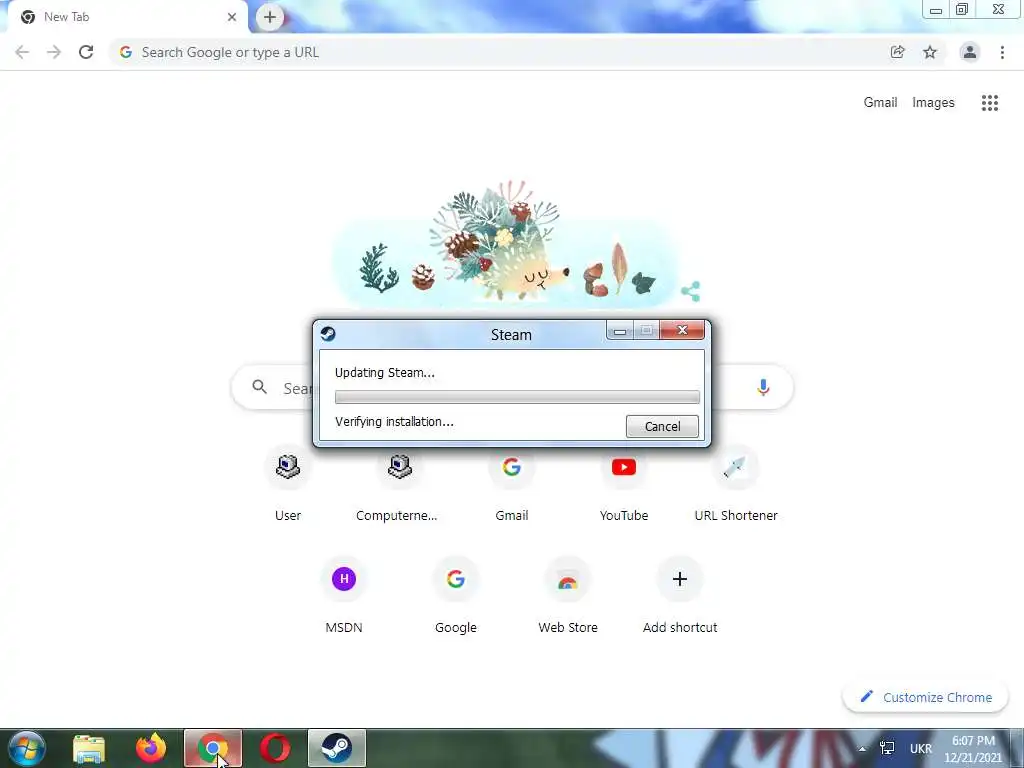Minimize the Chrome window
This screenshot has height=768, width=1024.
(x=936, y=10)
